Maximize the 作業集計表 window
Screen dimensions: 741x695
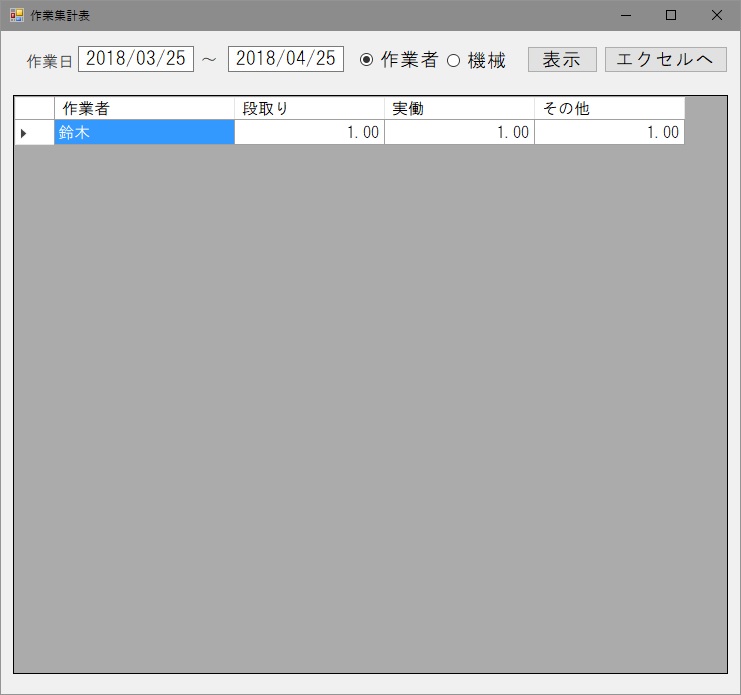(x=671, y=16)
